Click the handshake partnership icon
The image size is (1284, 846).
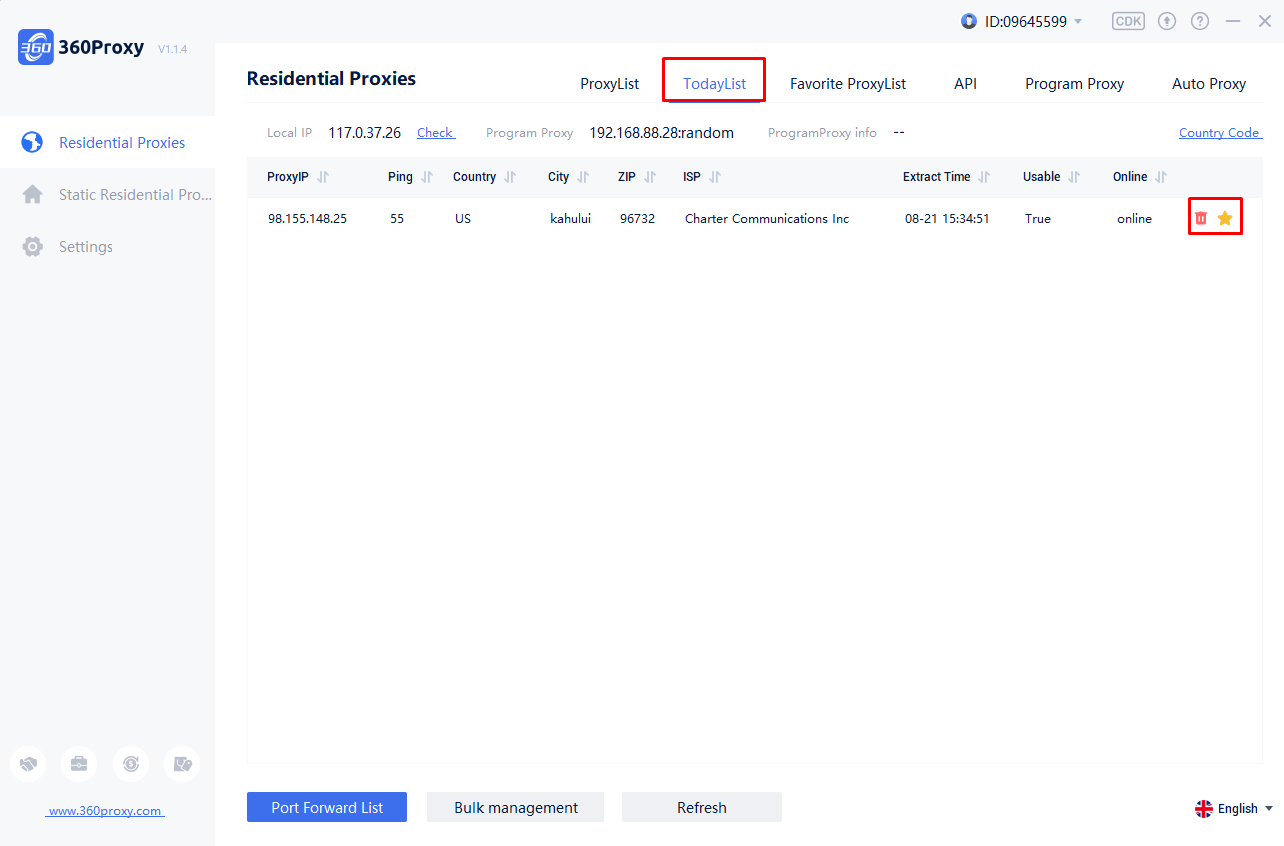tap(28, 764)
